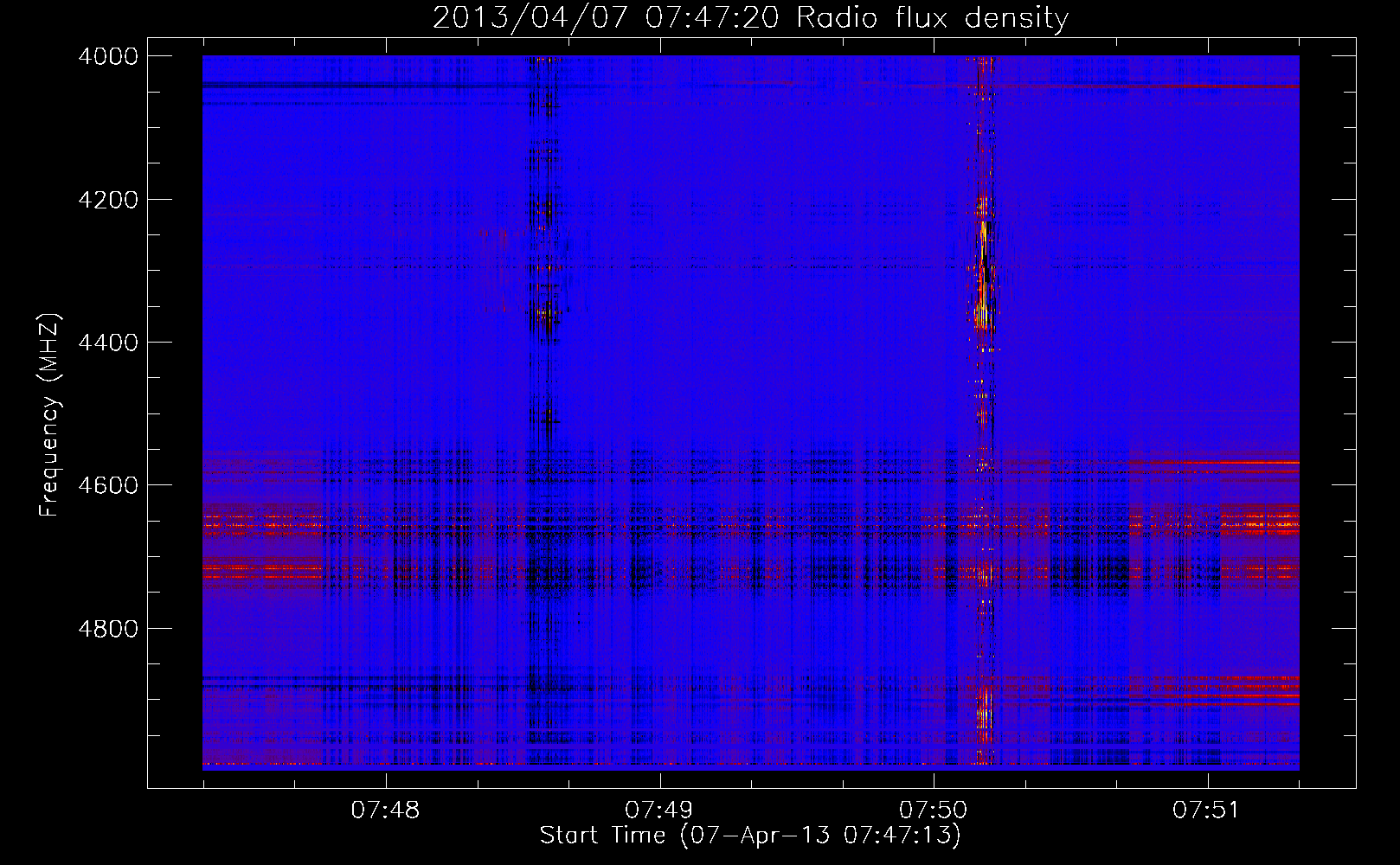Image resolution: width=1400 pixels, height=865 pixels.
Task: Click the 07:51 time axis label
Action: pos(1207,810)
